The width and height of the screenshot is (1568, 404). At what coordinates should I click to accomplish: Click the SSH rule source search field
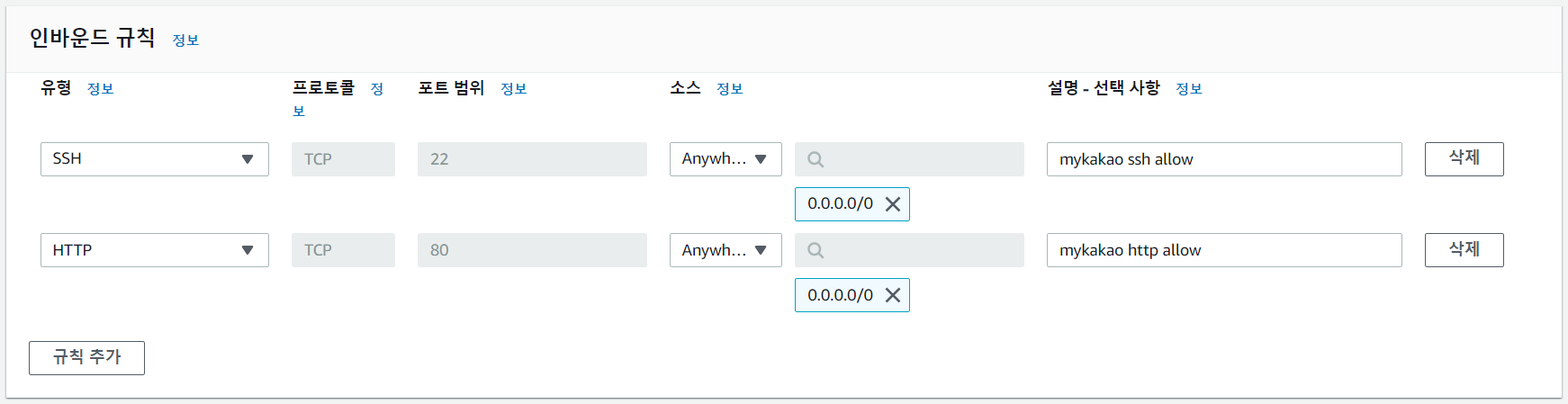coord(909,159)
